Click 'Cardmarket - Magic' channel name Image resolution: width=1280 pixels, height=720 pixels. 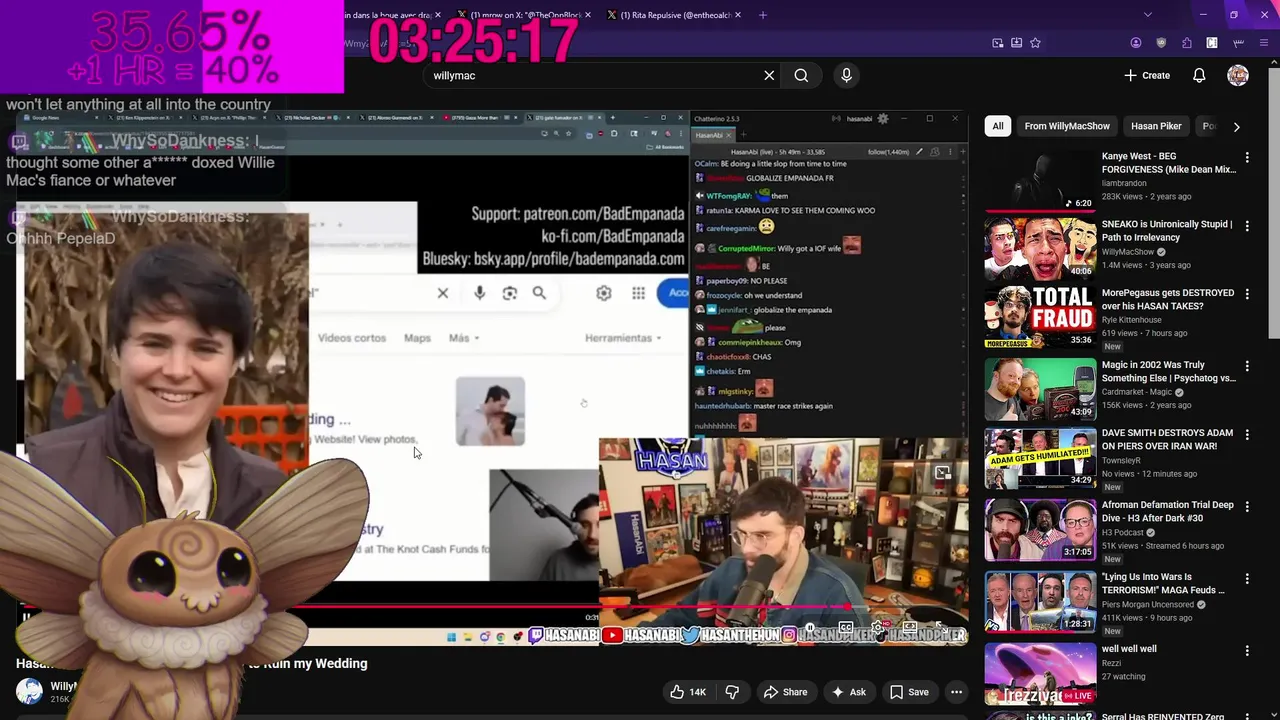coord(1138,392)
